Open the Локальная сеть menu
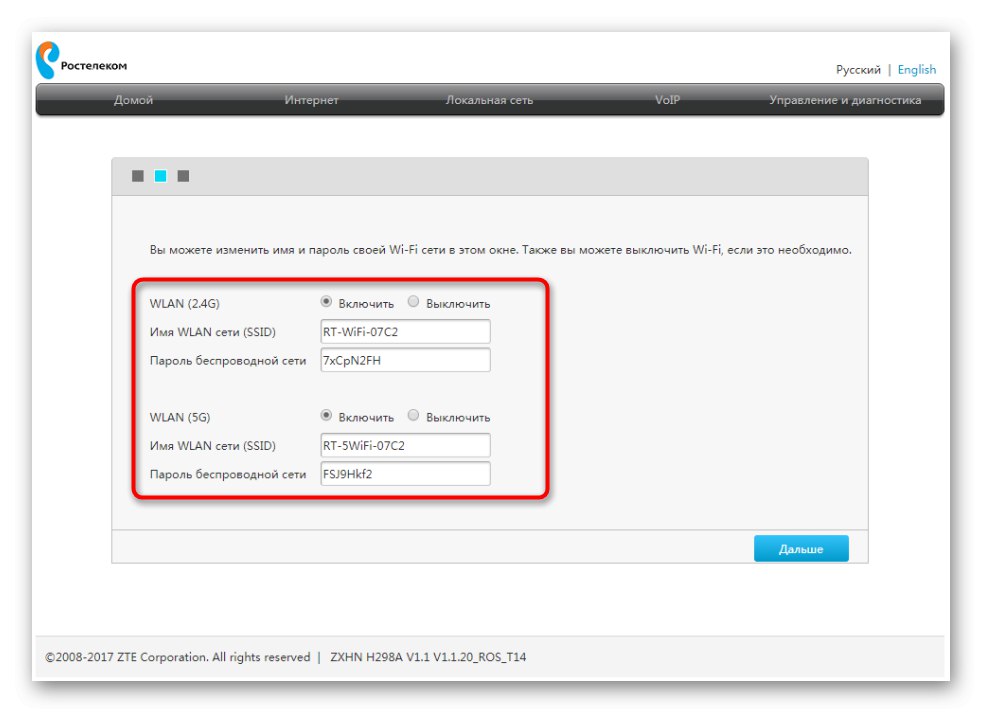The width and height of the screenshot is (982, 713). pos(489,100)
